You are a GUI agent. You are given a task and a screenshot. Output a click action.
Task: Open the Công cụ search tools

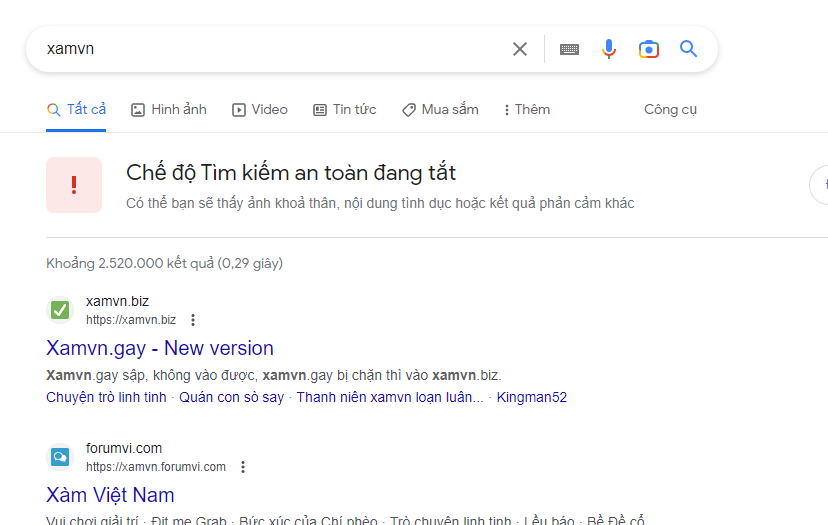point(670,110)
